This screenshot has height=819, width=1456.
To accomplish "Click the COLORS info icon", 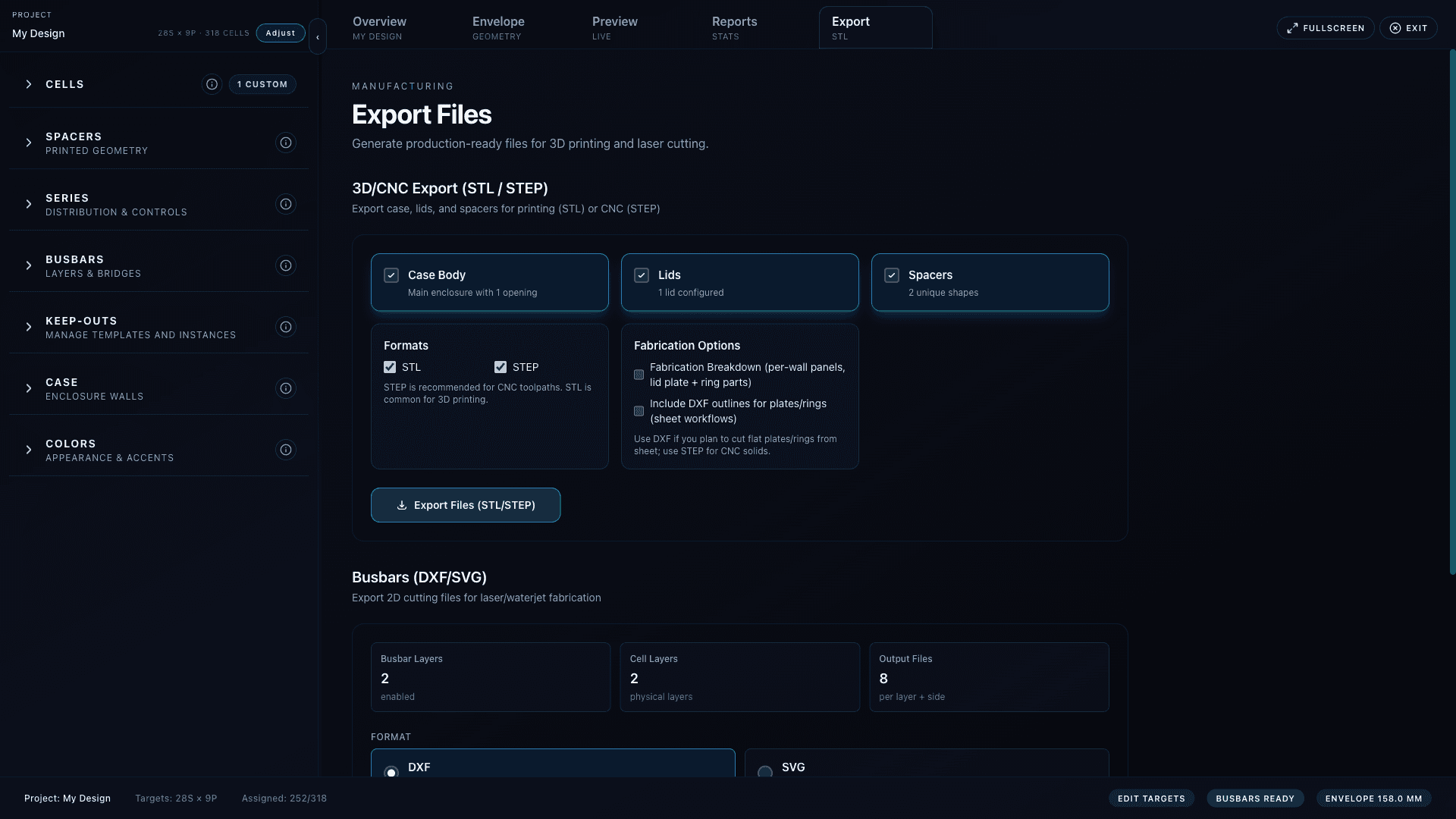I will (285, 450).
